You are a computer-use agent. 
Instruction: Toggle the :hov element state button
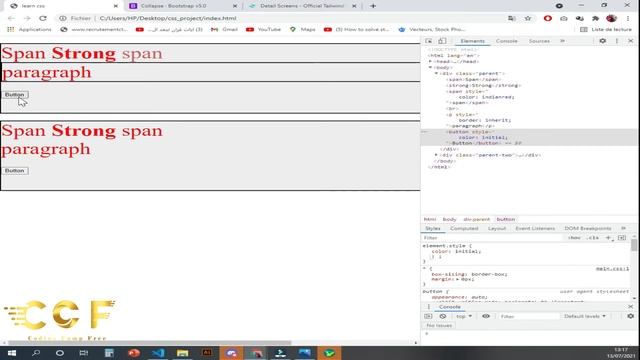click(x=574, y=238)
